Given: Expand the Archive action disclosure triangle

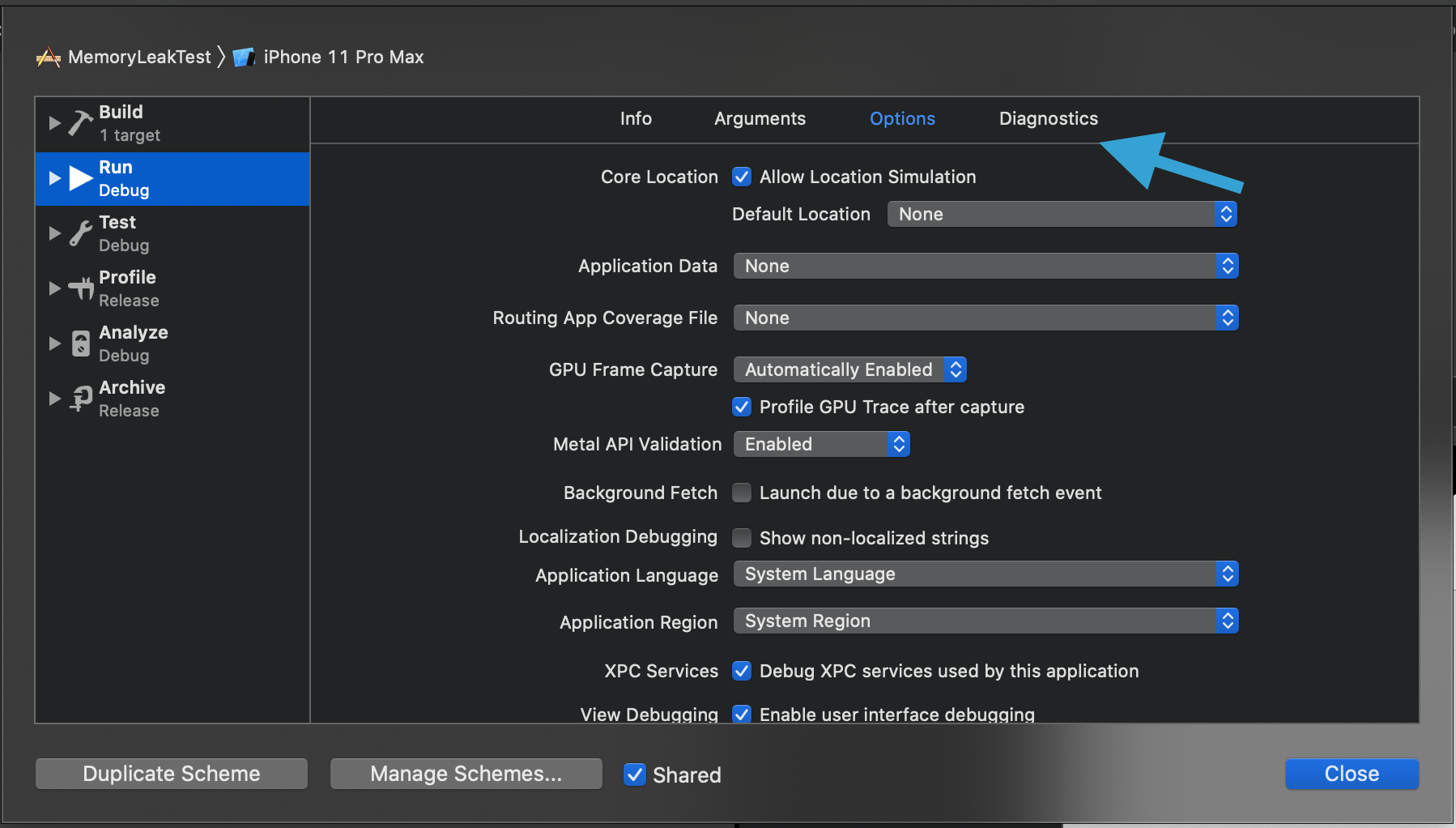Looking at the screenshot, I should (x=55, y=399).
